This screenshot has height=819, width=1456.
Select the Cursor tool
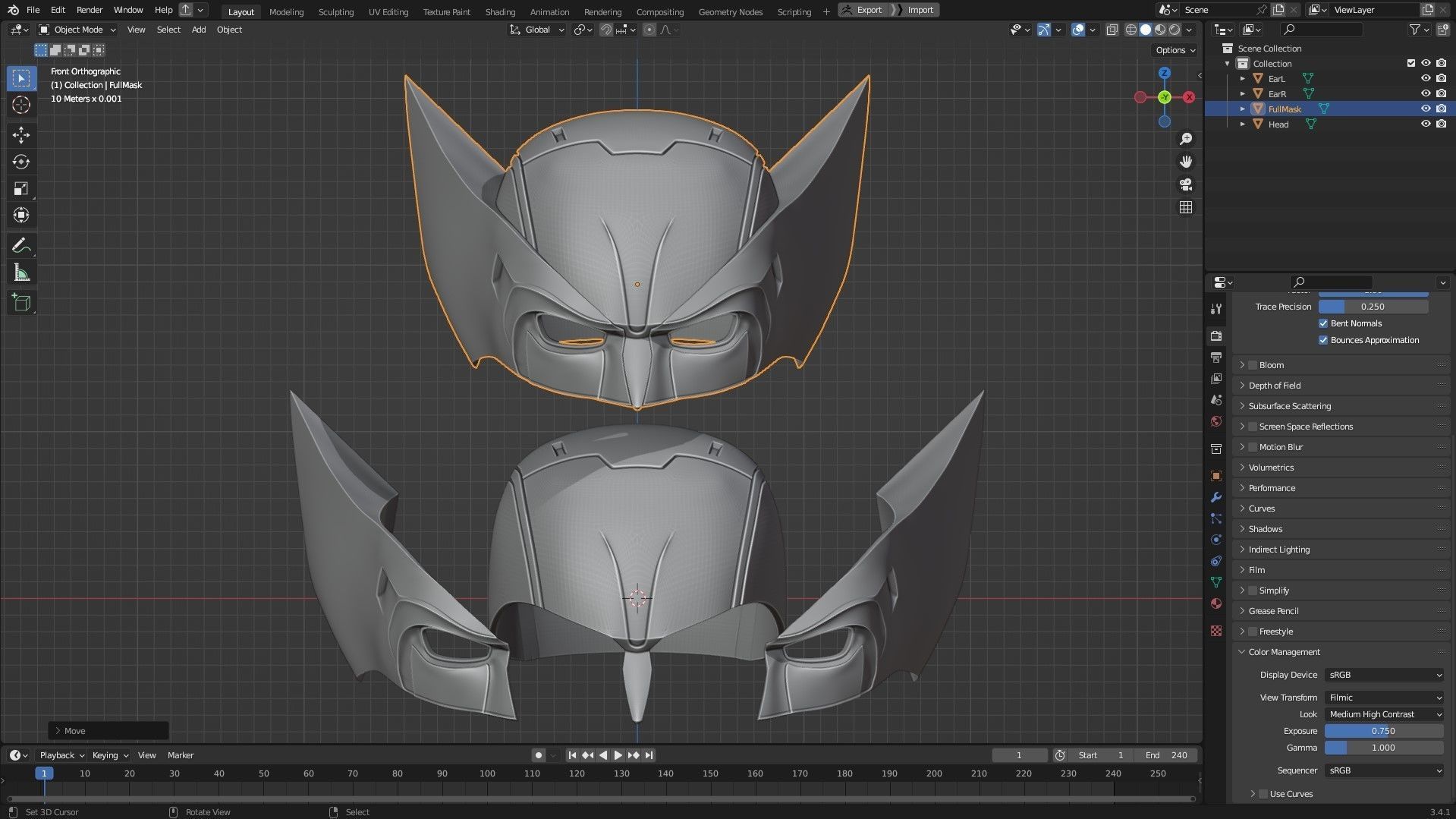tap(21, 105)
